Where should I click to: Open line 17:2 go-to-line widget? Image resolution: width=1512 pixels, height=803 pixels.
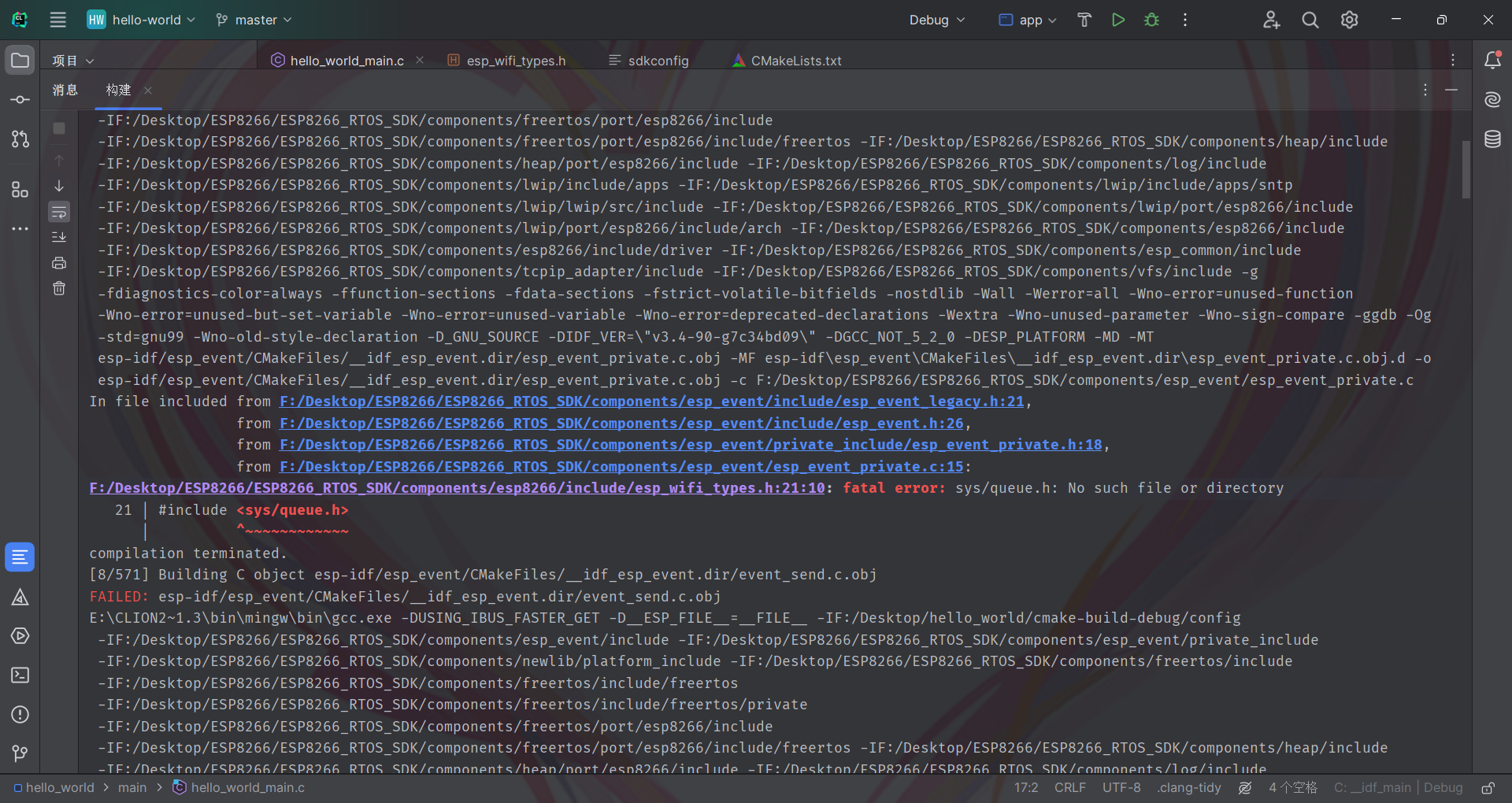pos(1026,788)
